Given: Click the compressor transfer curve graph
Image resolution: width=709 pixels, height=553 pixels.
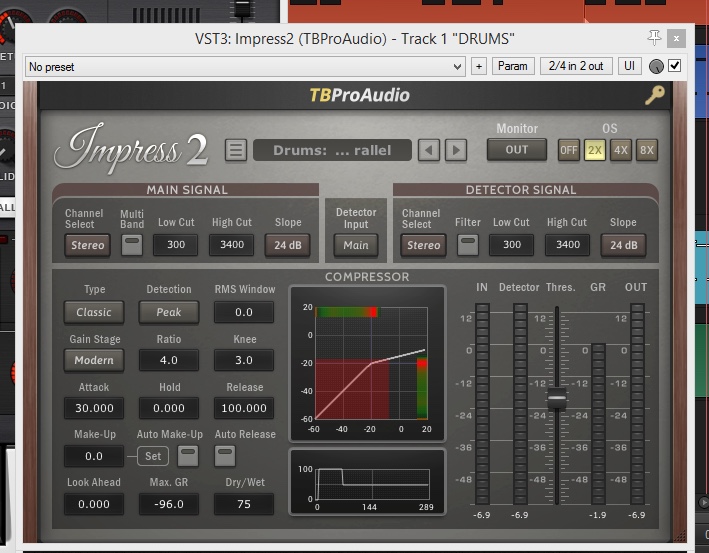Looking at the screenshot, I should pyautogui.click(x=367, y=364).
